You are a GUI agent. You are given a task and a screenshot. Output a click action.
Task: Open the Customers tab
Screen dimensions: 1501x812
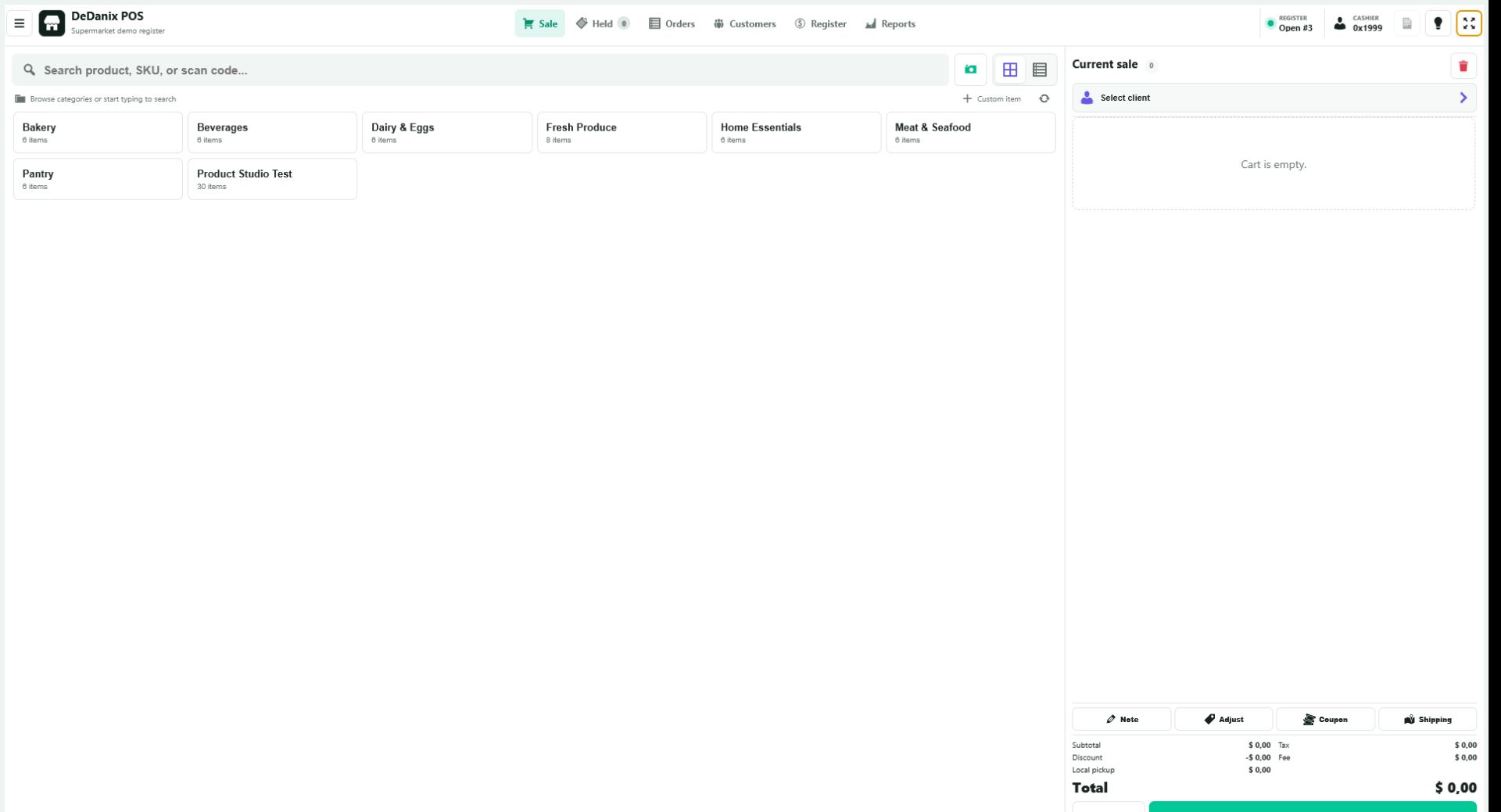pos(744,23)
